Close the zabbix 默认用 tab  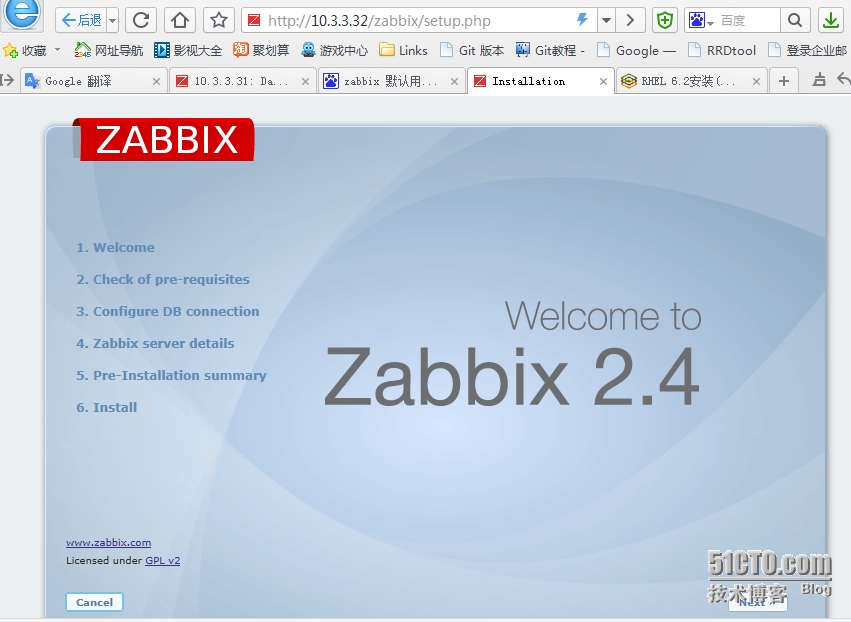tap(455, 81)
